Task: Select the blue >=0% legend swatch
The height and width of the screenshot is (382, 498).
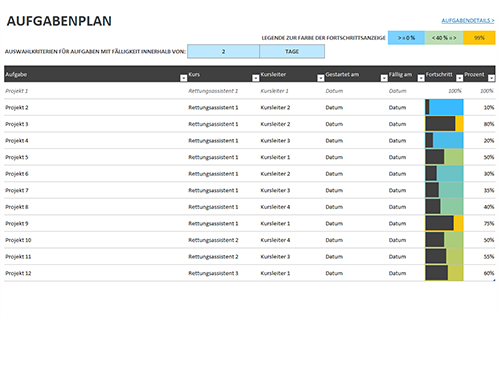Action: click(x=406, y=38)
